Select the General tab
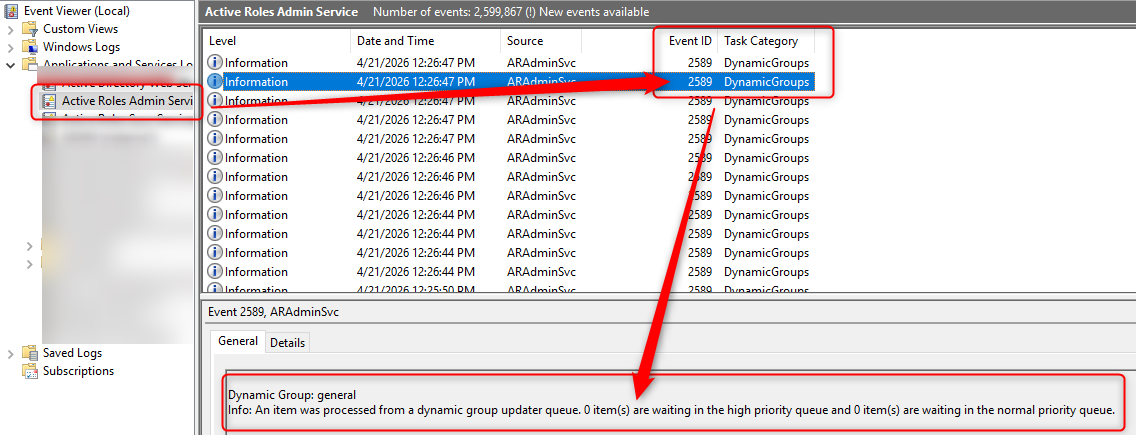 coord(238,341)
